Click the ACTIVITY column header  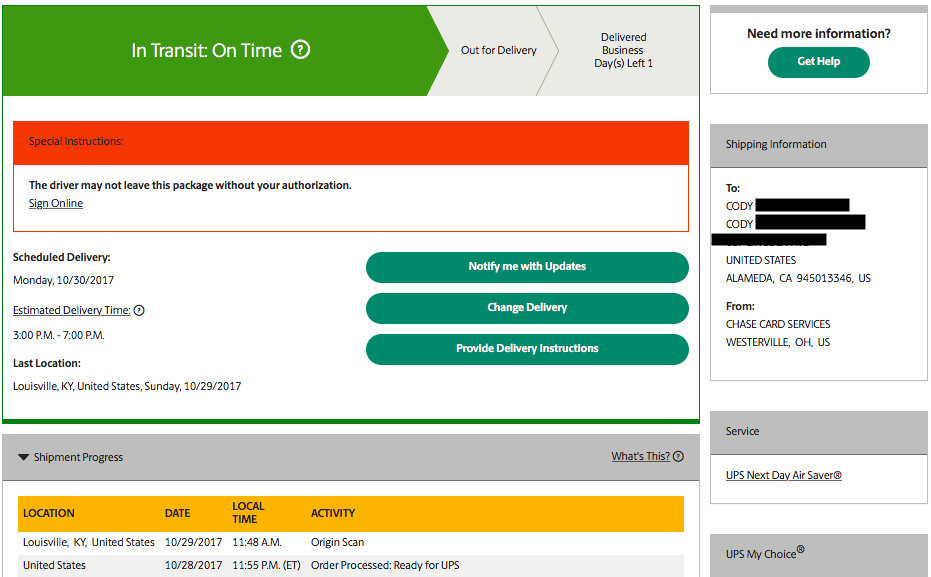pyautogui.click(x=333, y=513)
